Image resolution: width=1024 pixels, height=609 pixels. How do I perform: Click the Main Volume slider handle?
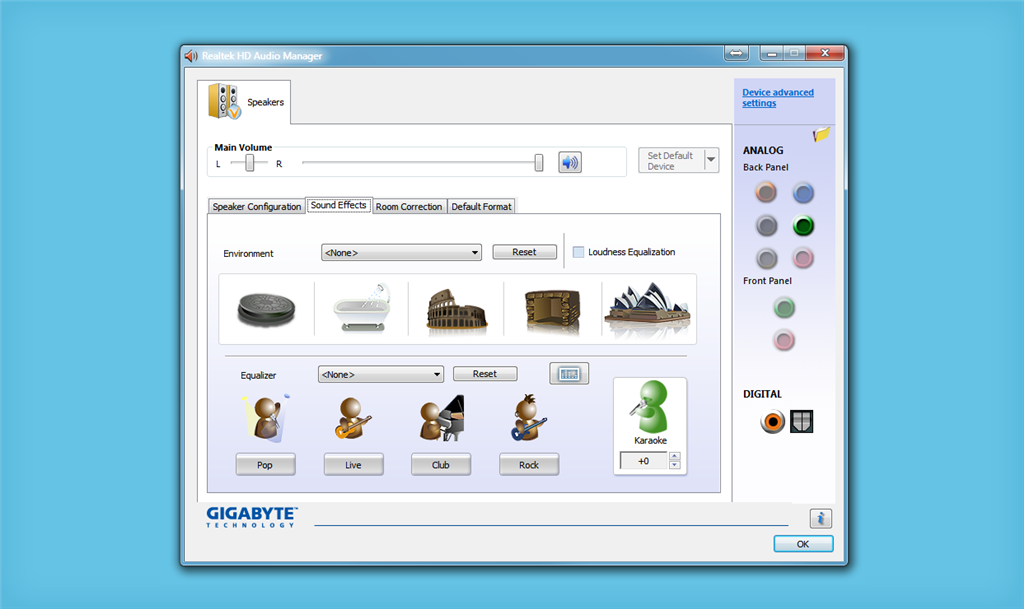click(539, 163)
